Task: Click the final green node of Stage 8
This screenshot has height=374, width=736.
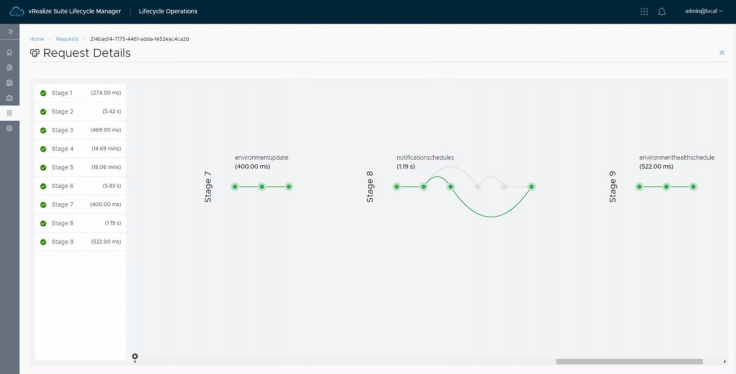Action: pyautogui.click(x=531, y=187)
